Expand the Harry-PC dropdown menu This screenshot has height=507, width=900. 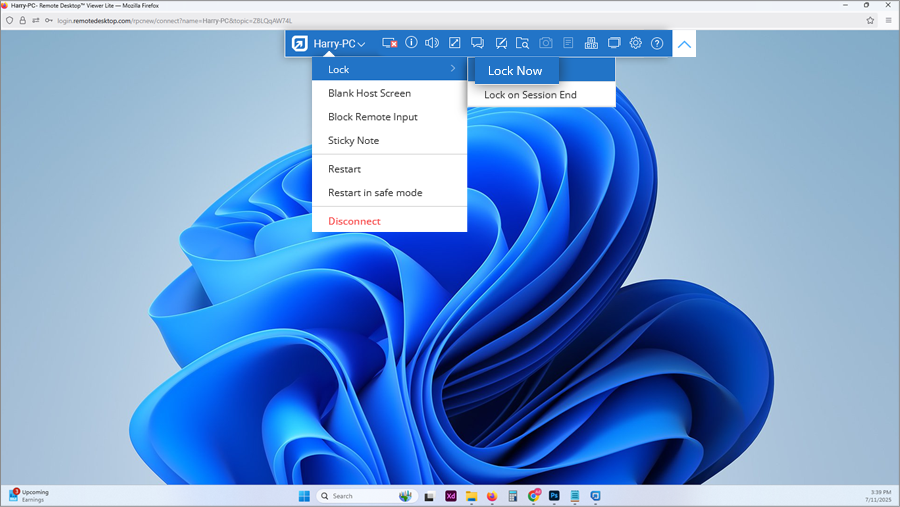pyautogui.click(x=339, y=43)
